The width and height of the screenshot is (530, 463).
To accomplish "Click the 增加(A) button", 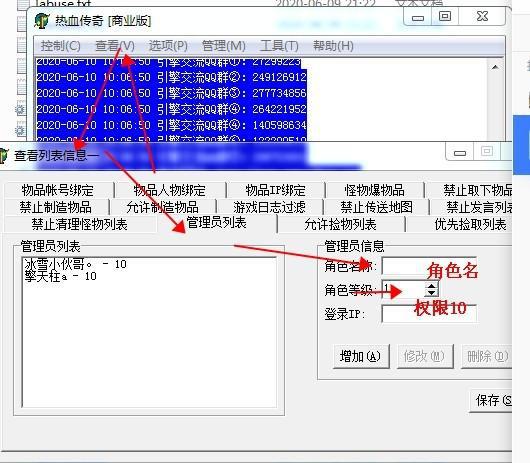I will pyautogui.click(x=361, y=356).
